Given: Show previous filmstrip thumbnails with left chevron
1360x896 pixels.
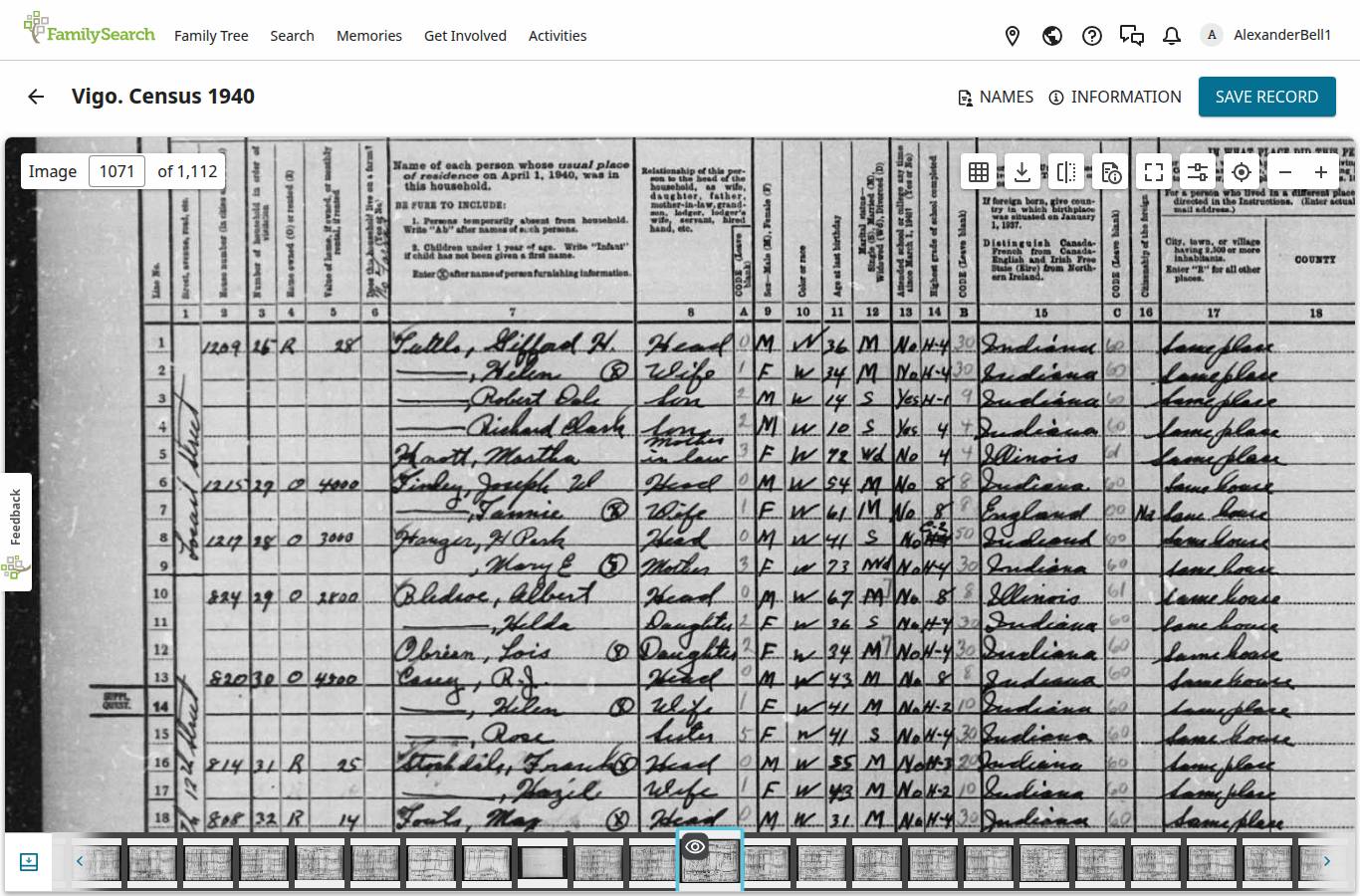Looking at the screenshot, I should [x=80, y=862].
